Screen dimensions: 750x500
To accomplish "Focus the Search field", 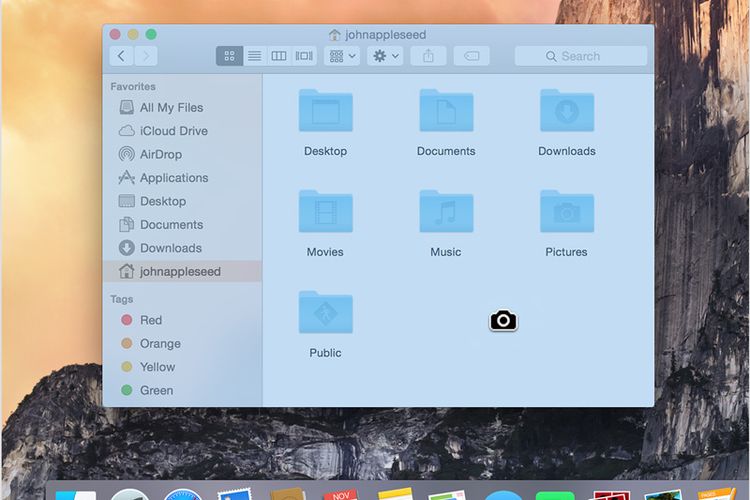I will 581,56.
